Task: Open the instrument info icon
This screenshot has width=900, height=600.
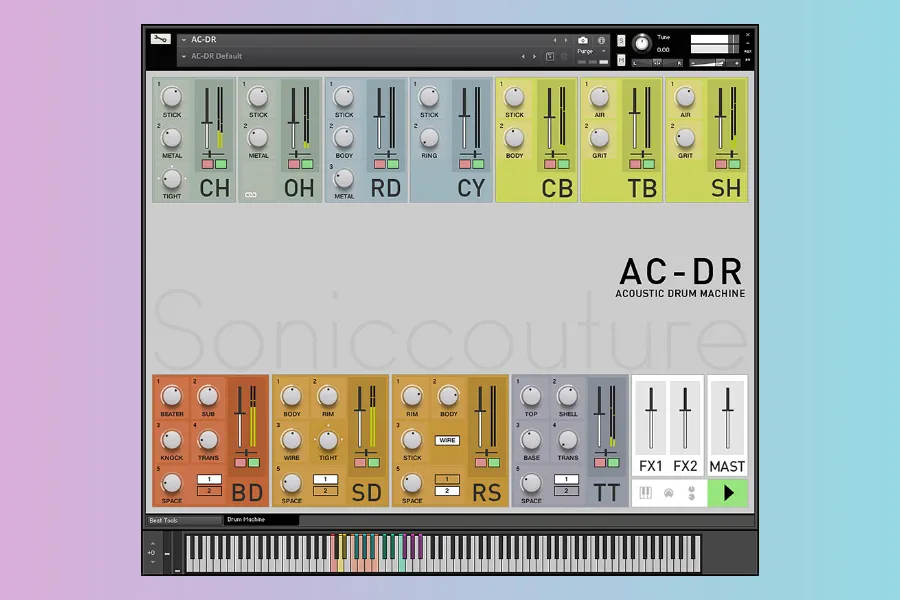Action: pyautogui.click(x=601, y=40)
